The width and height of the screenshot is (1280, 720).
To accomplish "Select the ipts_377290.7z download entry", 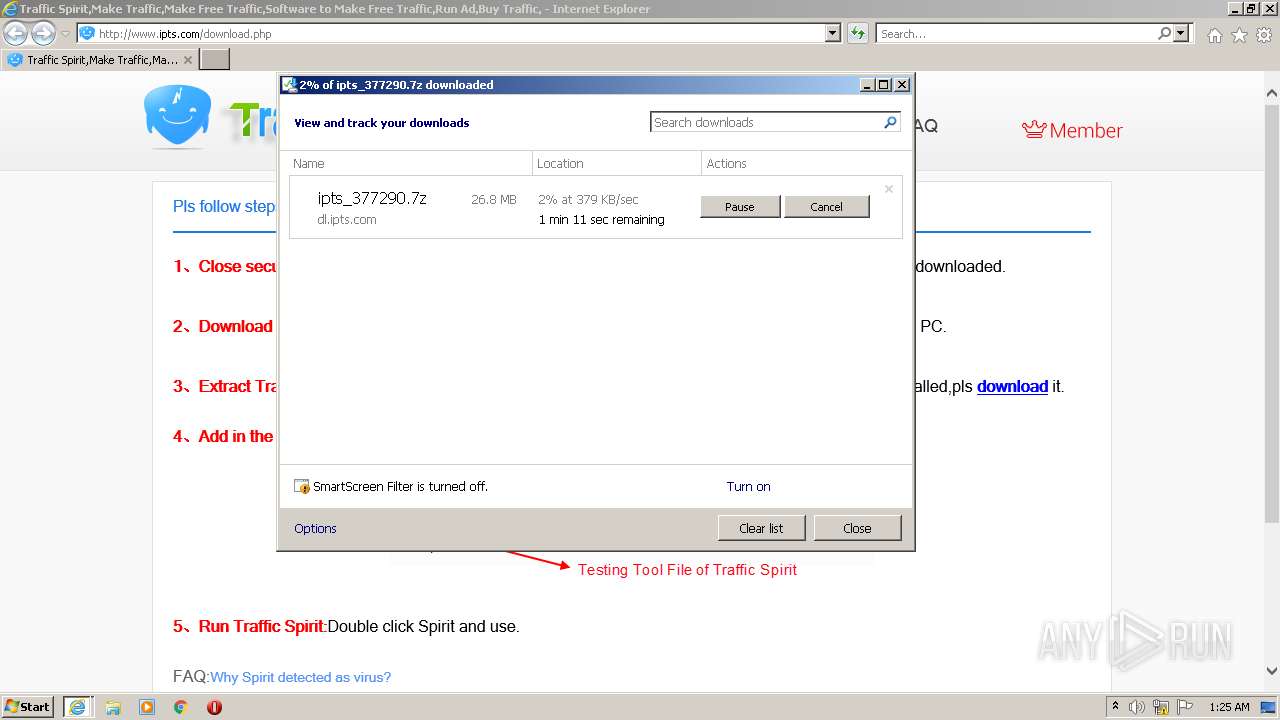I will tap(595, 207).
